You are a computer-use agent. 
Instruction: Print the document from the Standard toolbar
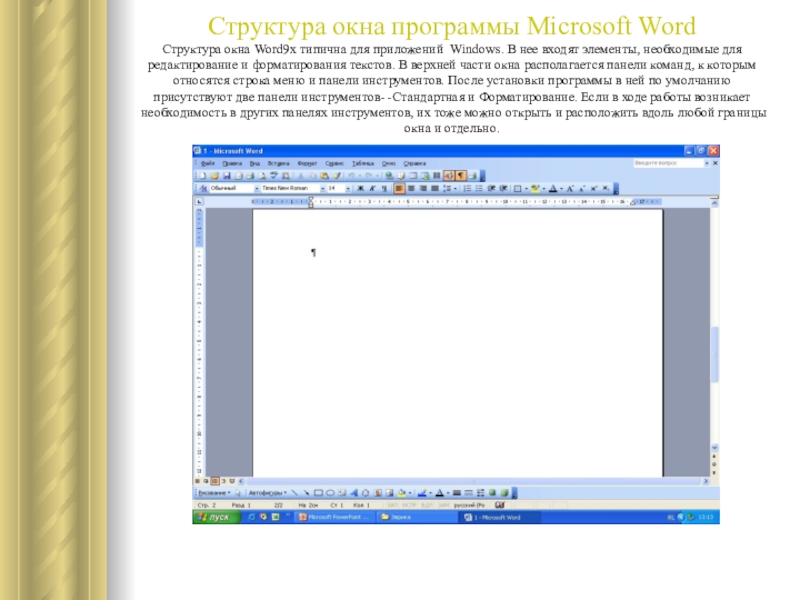[x=250, y=176]
